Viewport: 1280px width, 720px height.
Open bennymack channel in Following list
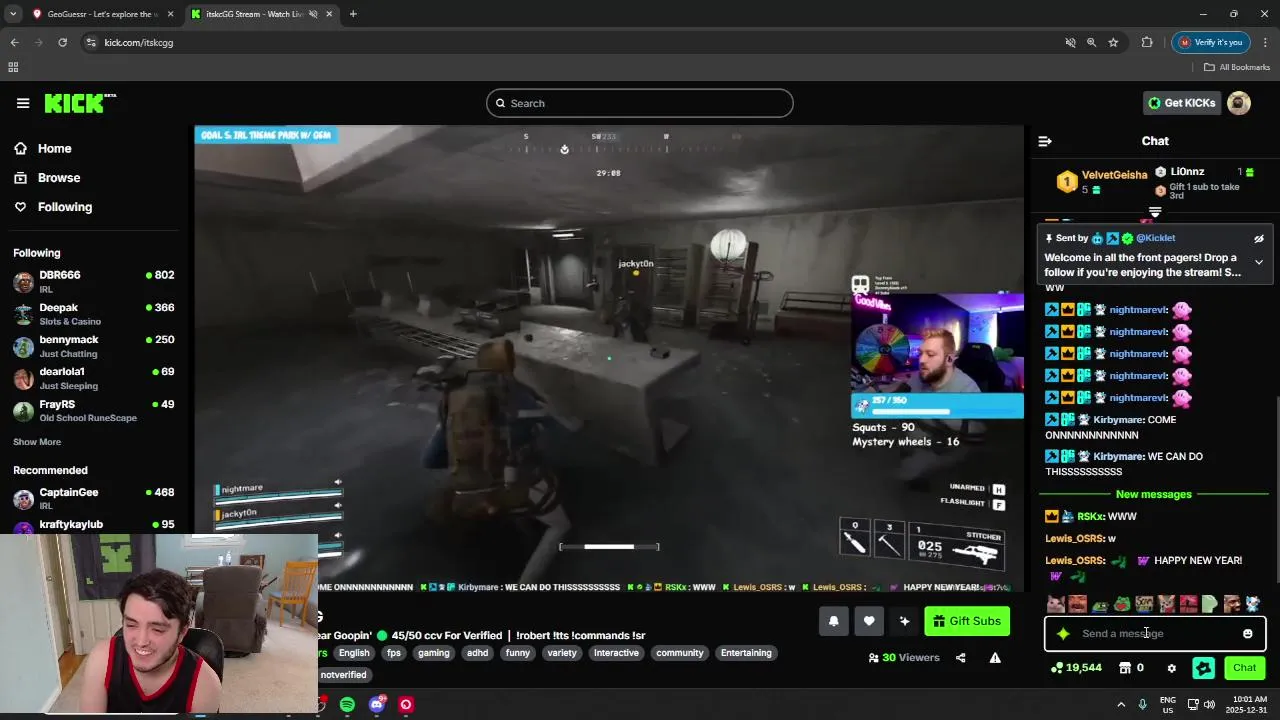94,346
